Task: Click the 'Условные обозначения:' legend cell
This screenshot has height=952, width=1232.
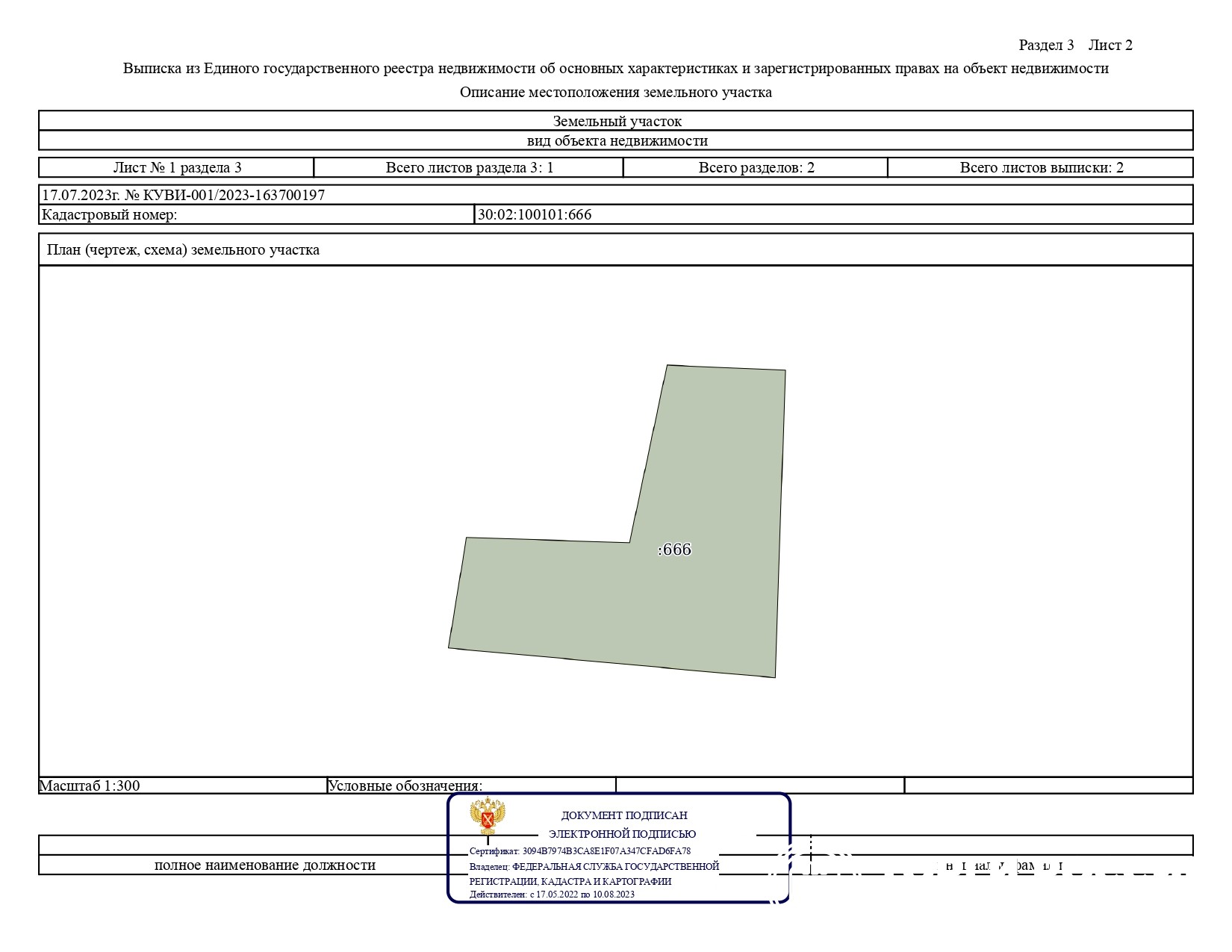Action: pyautogui.click(x=405, y=785)
